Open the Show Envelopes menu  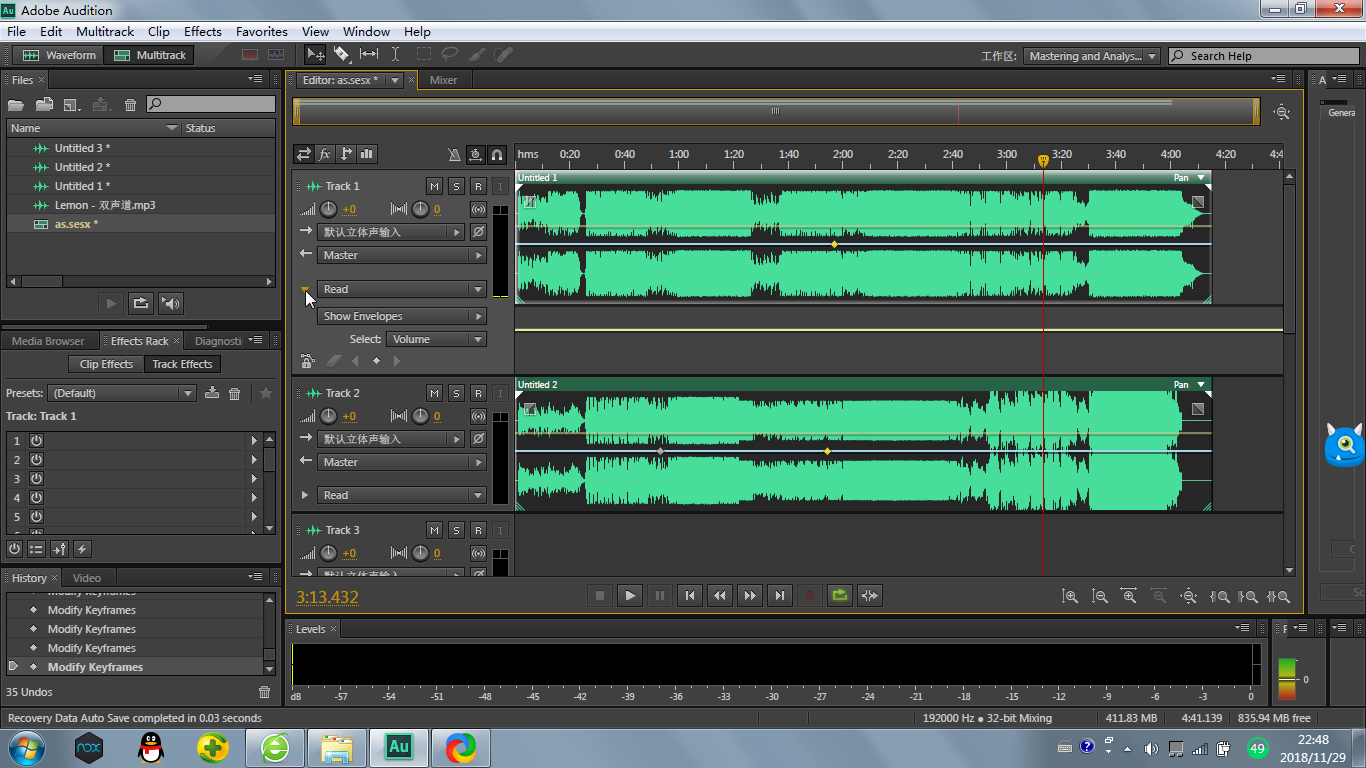point(402,316)
